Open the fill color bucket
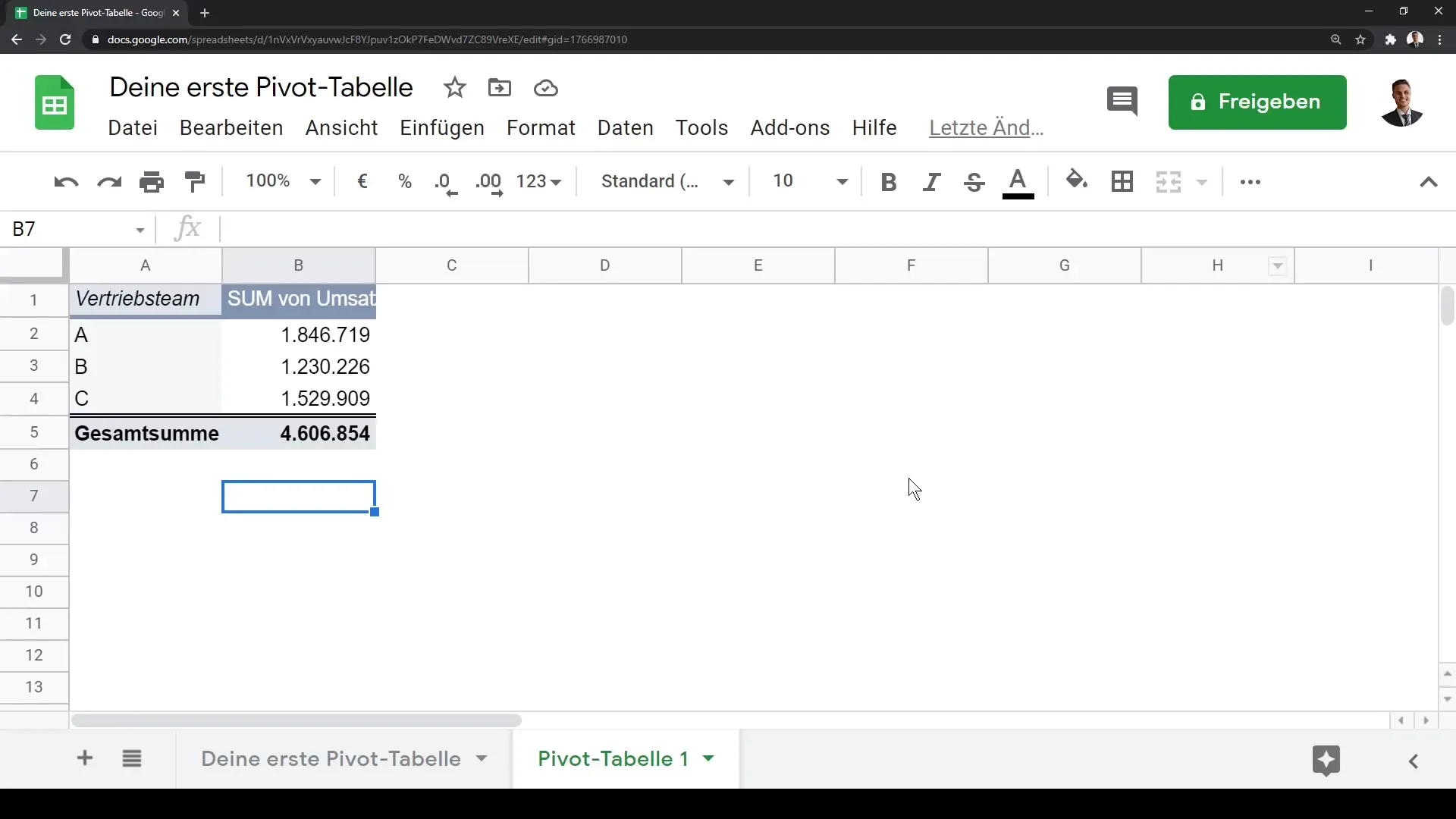Image resolution: width=1456 pixels, height=819 pixels. coord(1077,180)
